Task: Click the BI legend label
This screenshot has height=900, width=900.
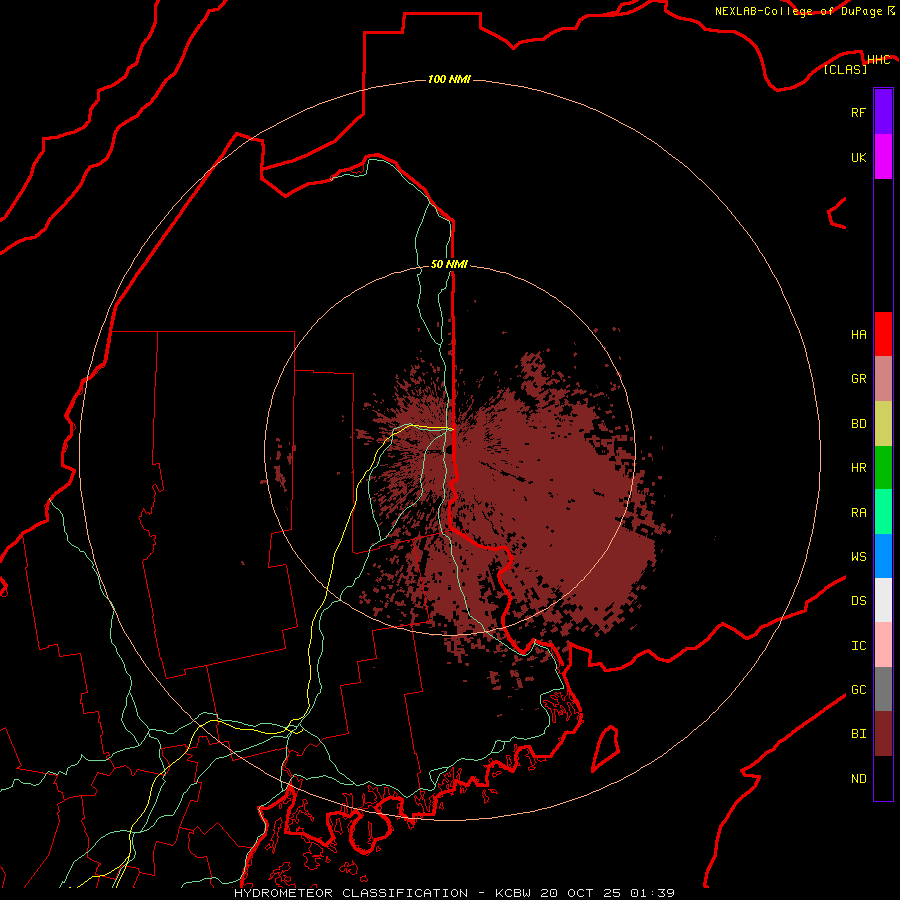Action: [858, 734]
